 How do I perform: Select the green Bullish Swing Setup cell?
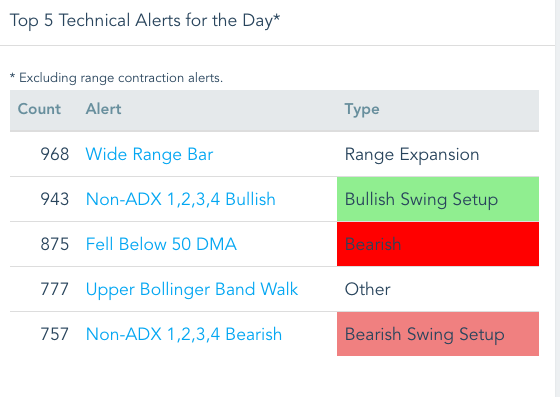438,199
